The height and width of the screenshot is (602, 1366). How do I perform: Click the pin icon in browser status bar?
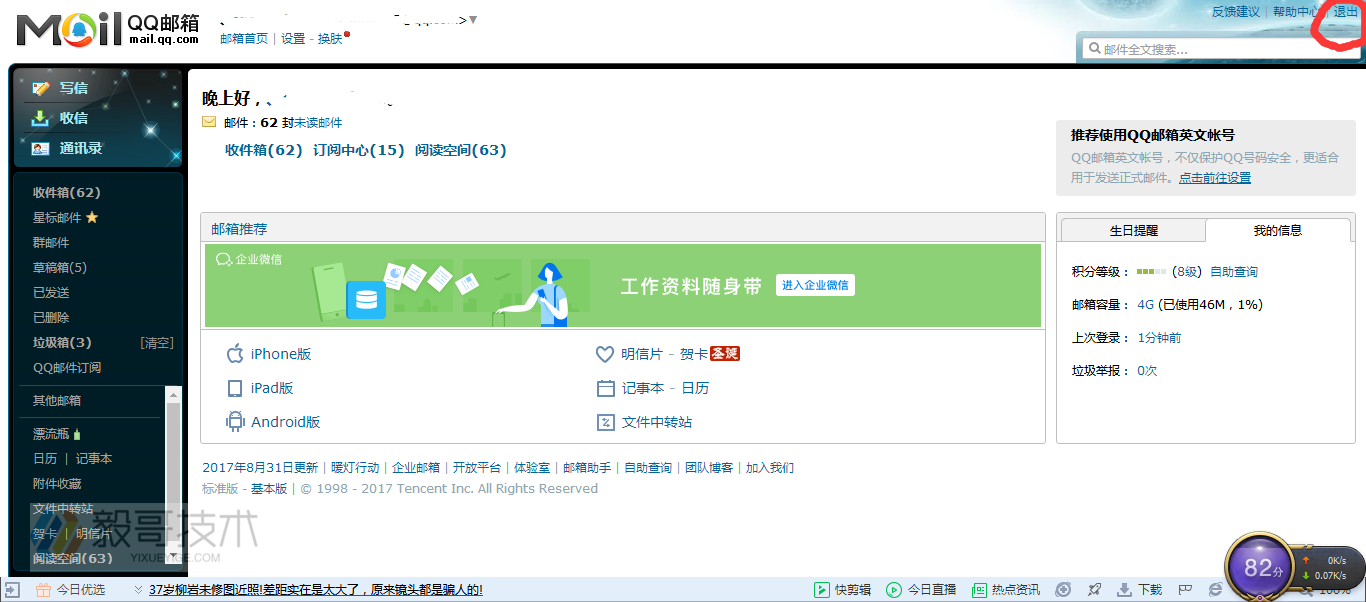pyautogui.click(x=1094, y=590)
